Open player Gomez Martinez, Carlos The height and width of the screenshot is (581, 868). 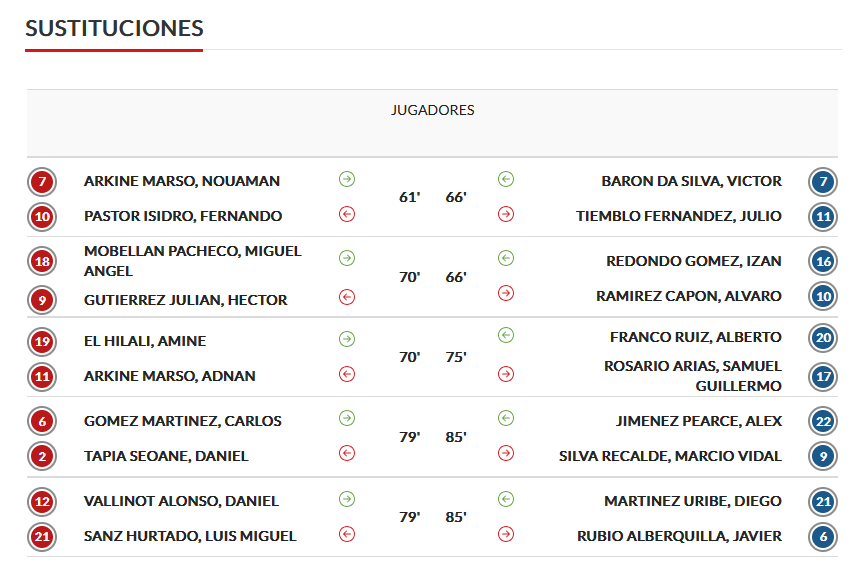(183, 421)
